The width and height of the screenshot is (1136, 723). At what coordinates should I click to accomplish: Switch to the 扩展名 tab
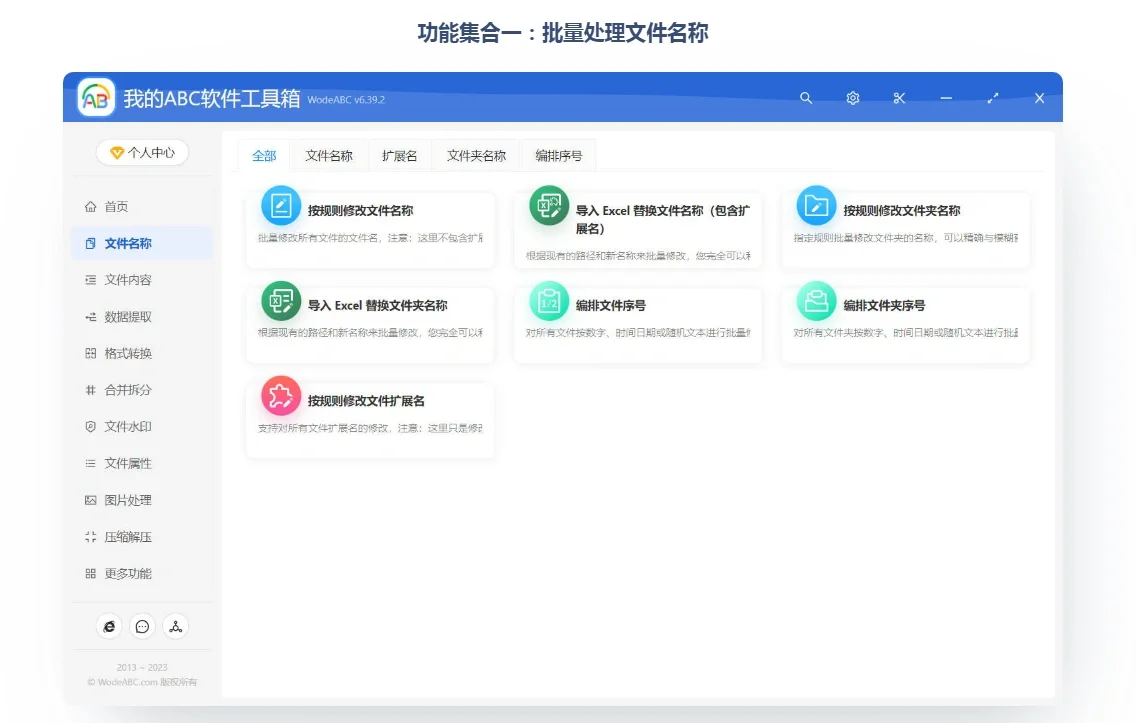click(399, 156)
